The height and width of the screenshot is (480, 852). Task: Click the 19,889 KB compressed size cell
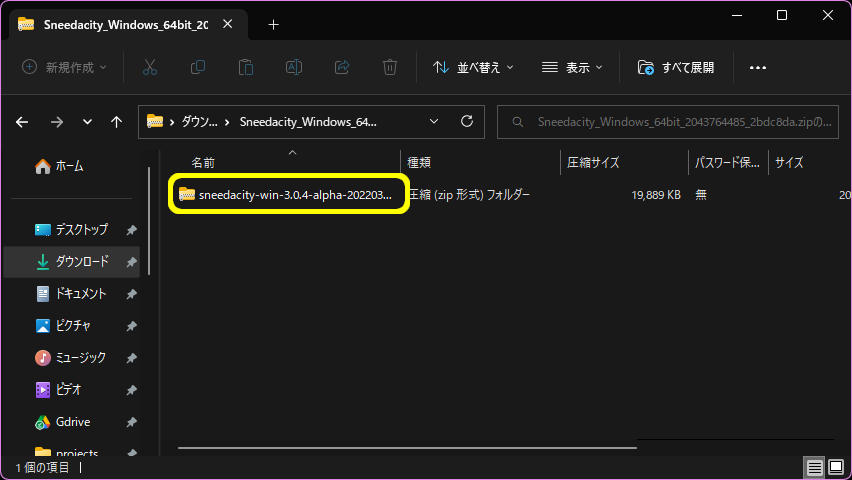tap(656, 195)
